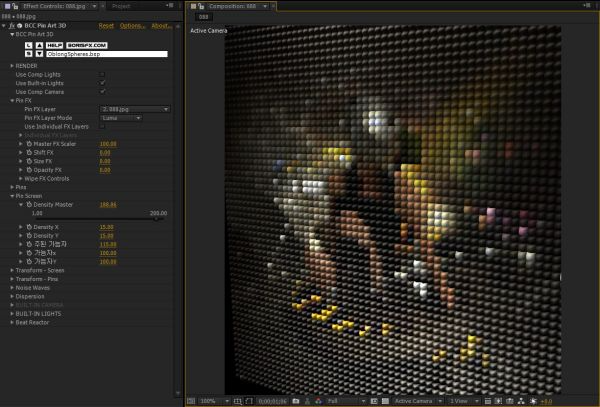Switch to the Project tab
Screen dimensions: 600x407
pyautogui.click(x=121, y=6)
